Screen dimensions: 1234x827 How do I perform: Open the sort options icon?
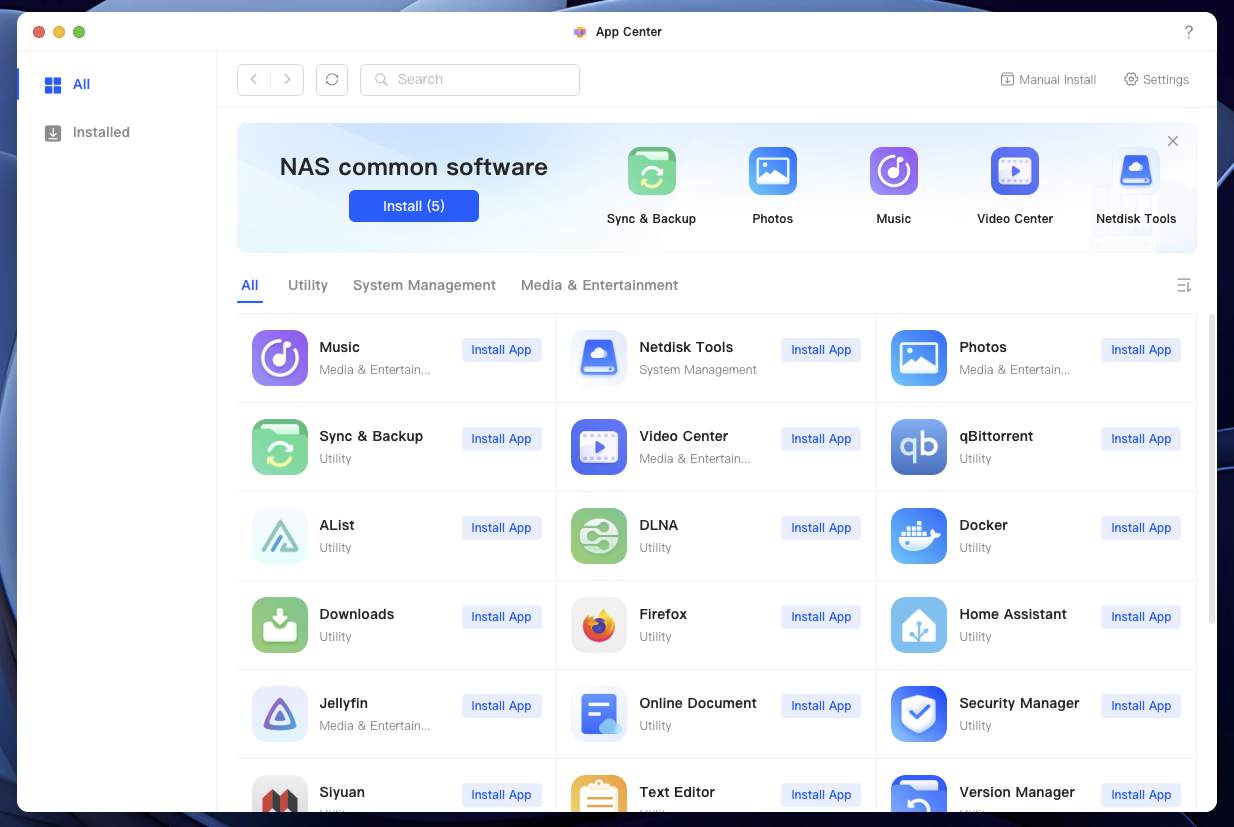point(1184,285)
